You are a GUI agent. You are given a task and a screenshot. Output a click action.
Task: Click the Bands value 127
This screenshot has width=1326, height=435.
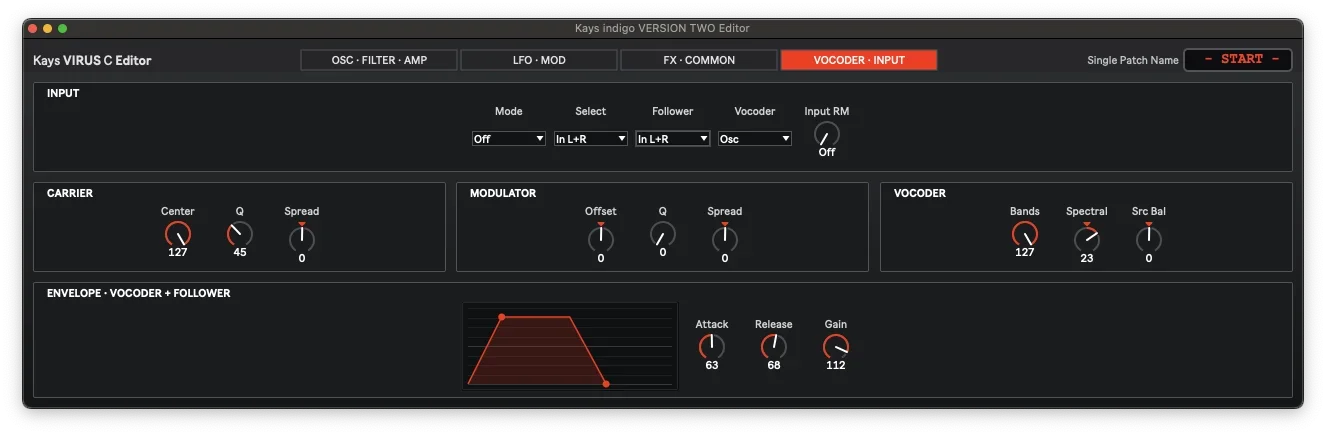[1025, 253]
